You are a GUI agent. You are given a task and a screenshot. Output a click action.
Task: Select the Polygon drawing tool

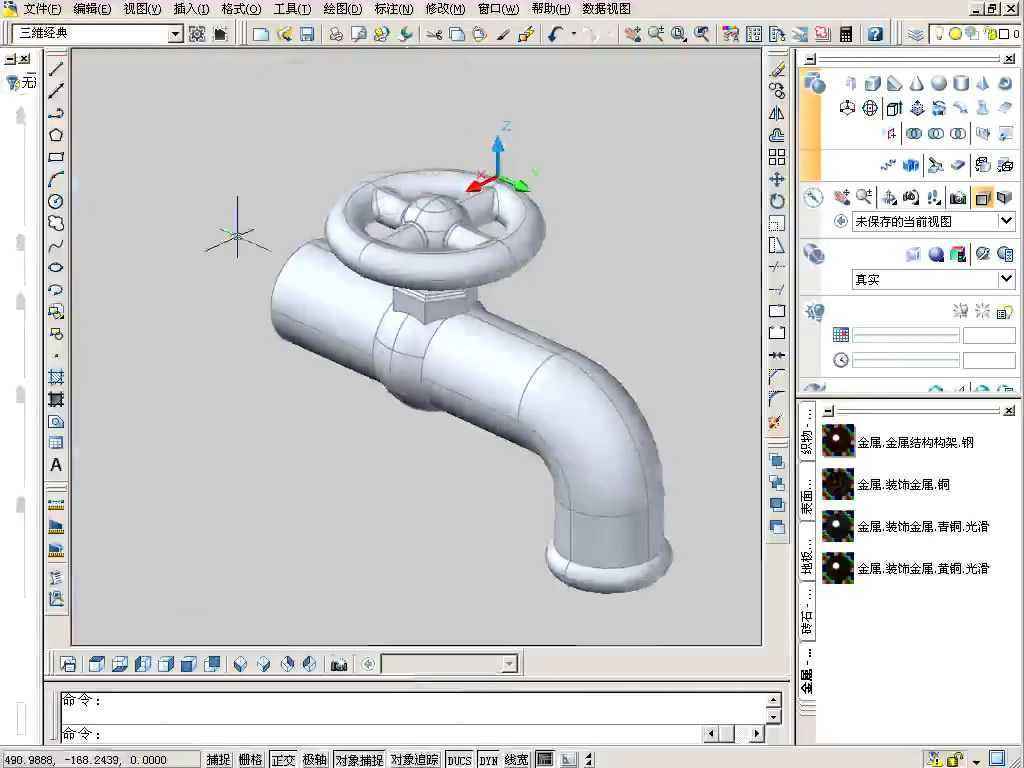tap(56, 135)
